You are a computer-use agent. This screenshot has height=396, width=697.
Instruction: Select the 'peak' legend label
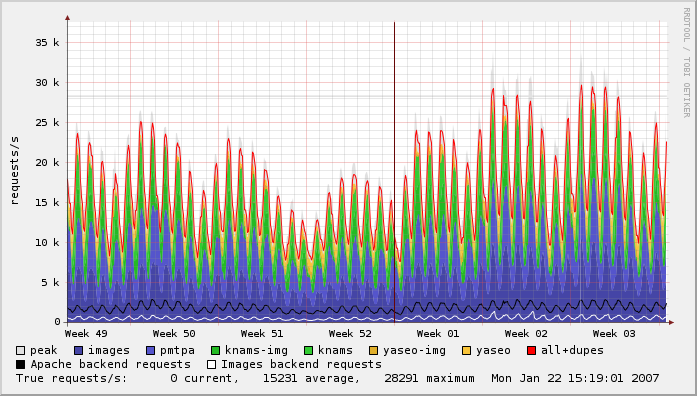coord(44,351)
